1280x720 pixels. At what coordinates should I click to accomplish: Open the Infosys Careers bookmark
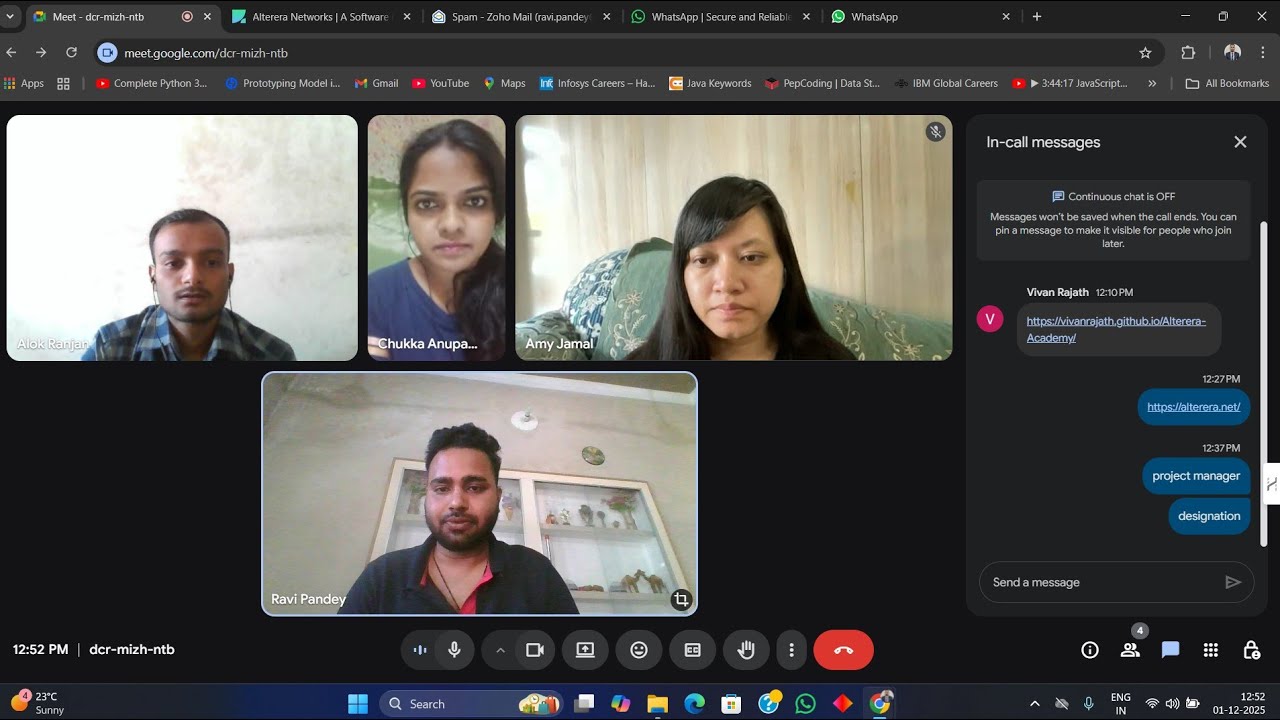coord(597,83)
